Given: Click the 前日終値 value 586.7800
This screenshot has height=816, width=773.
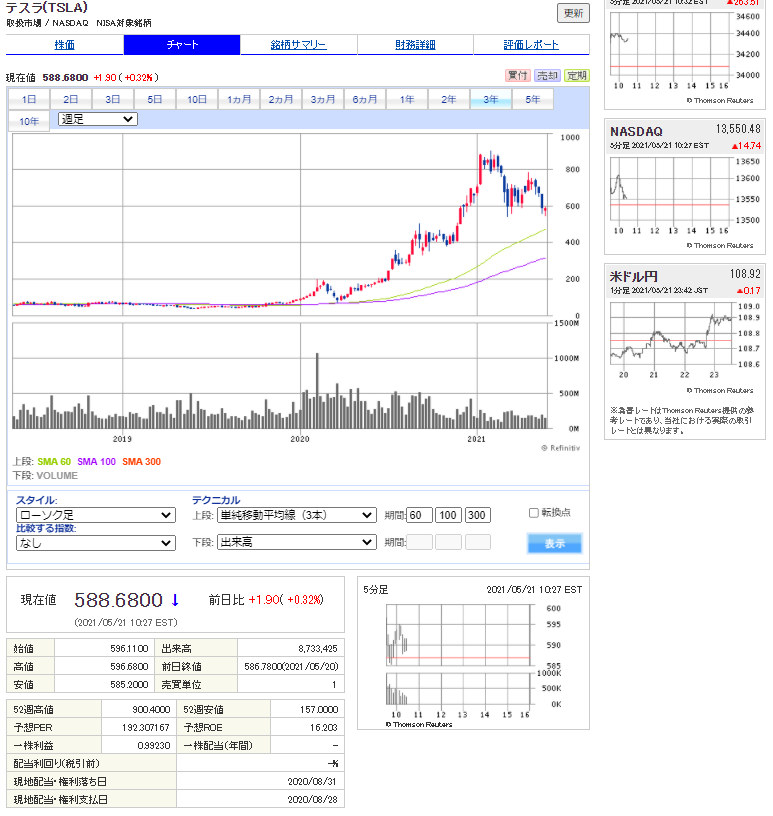Looking at the screenshot, I should pyautogui.click(x=291, y=667).
